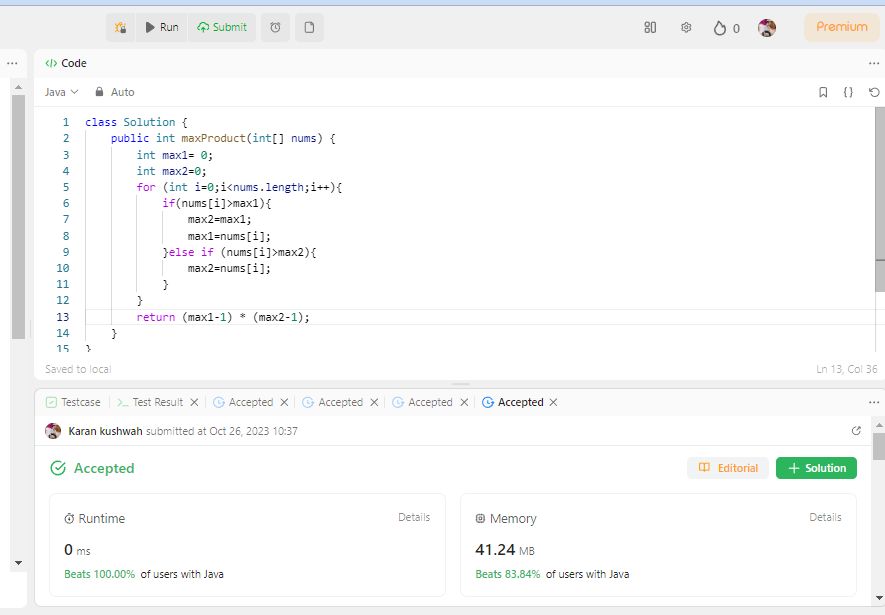Viewport: 885px width, 615px height.
Task: Open Runtime Details link
Action: 414,517
